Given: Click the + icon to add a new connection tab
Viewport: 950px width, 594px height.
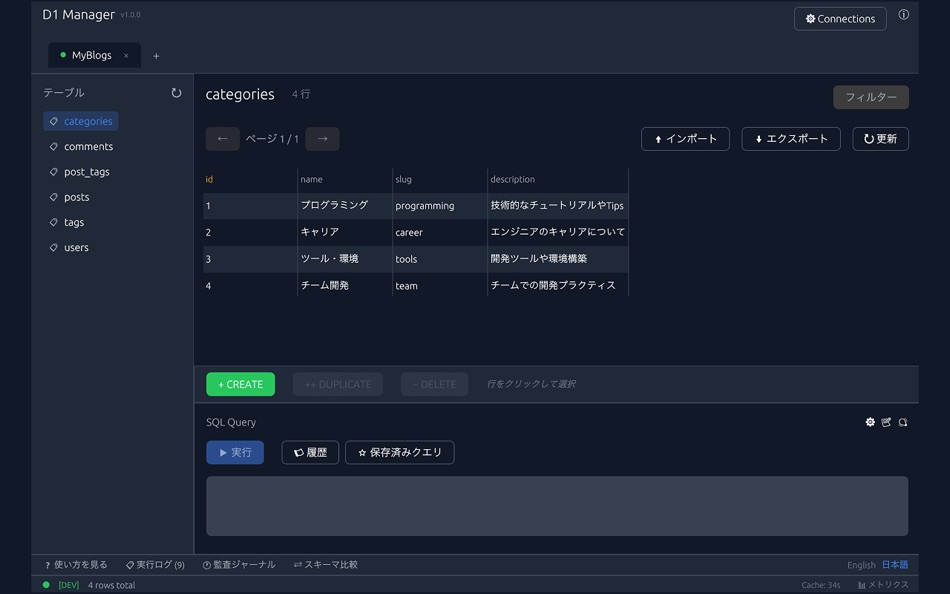Looking at the screenshot, I should point(156,55).
